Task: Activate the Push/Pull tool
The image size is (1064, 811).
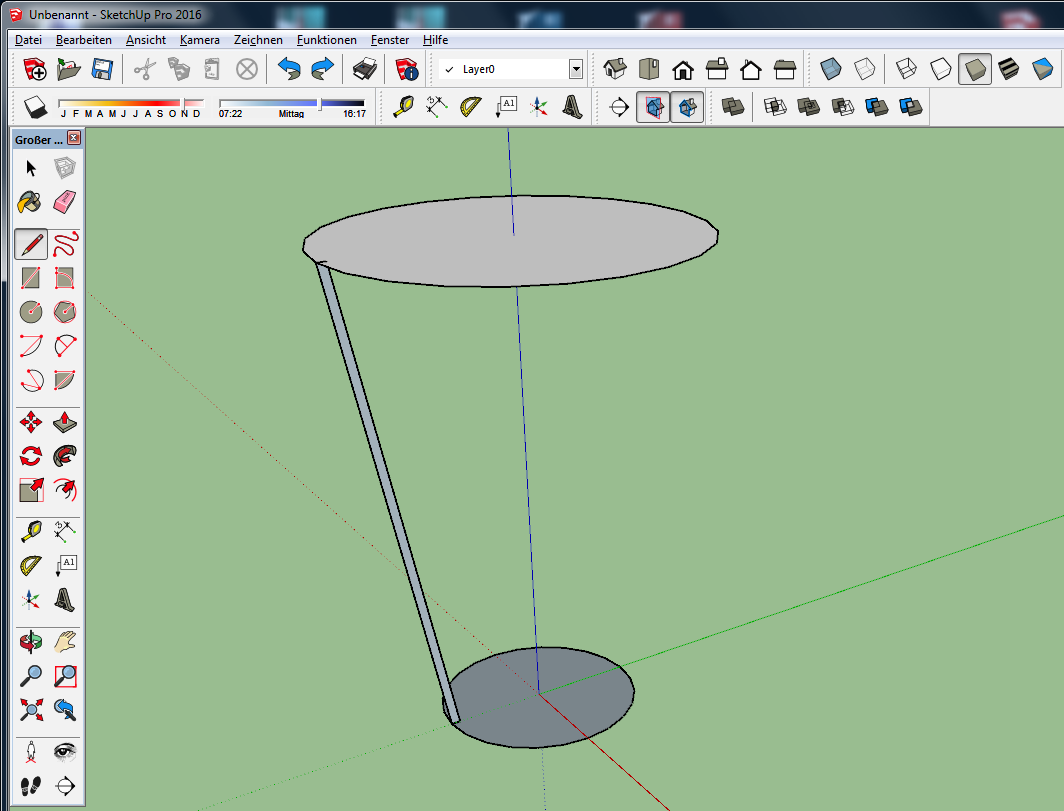Action: 65,422
